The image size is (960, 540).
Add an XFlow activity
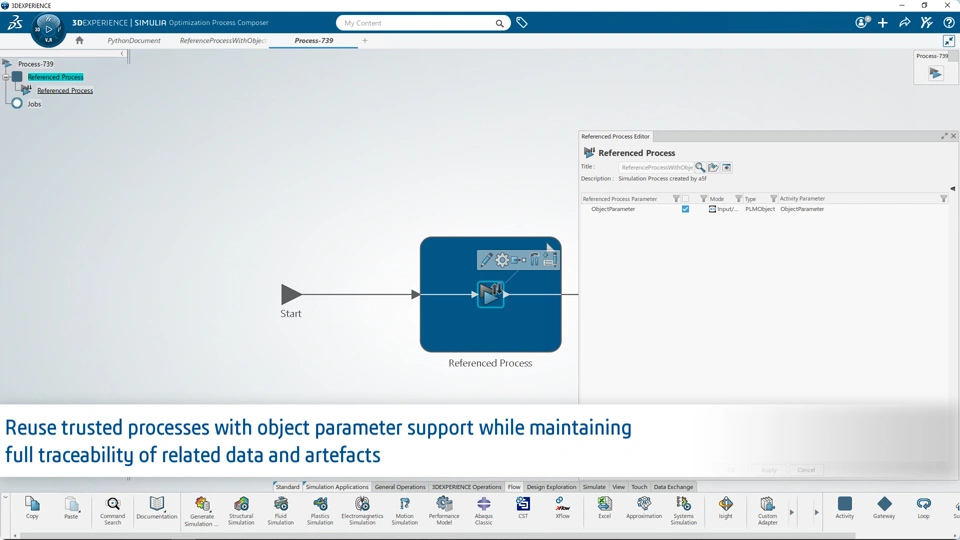562,508
